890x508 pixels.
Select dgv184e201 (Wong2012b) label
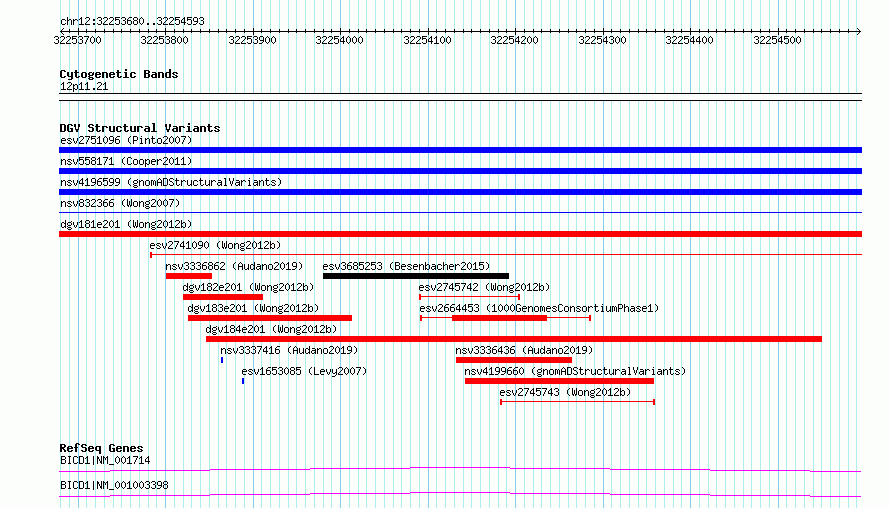(271, 329)
